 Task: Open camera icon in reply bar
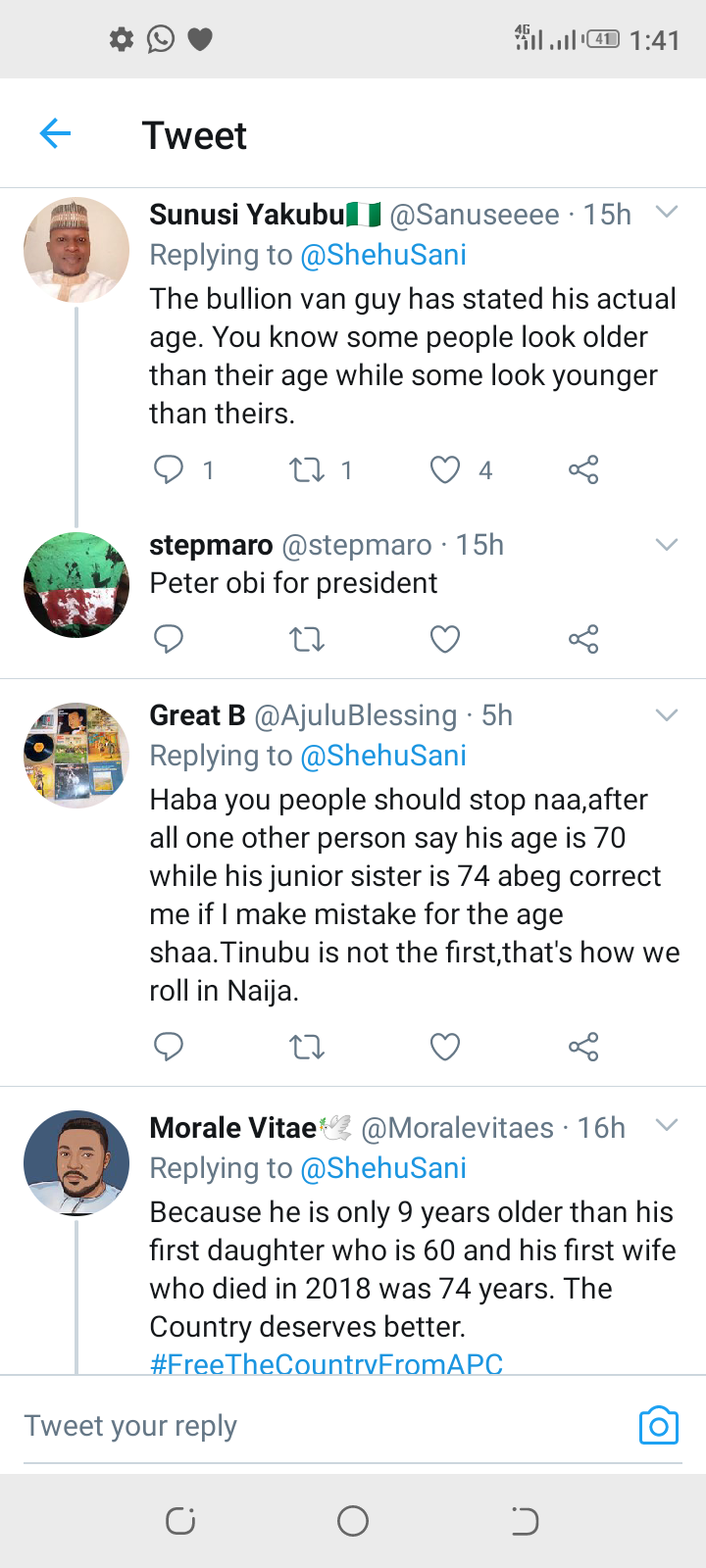point(658,1426)
